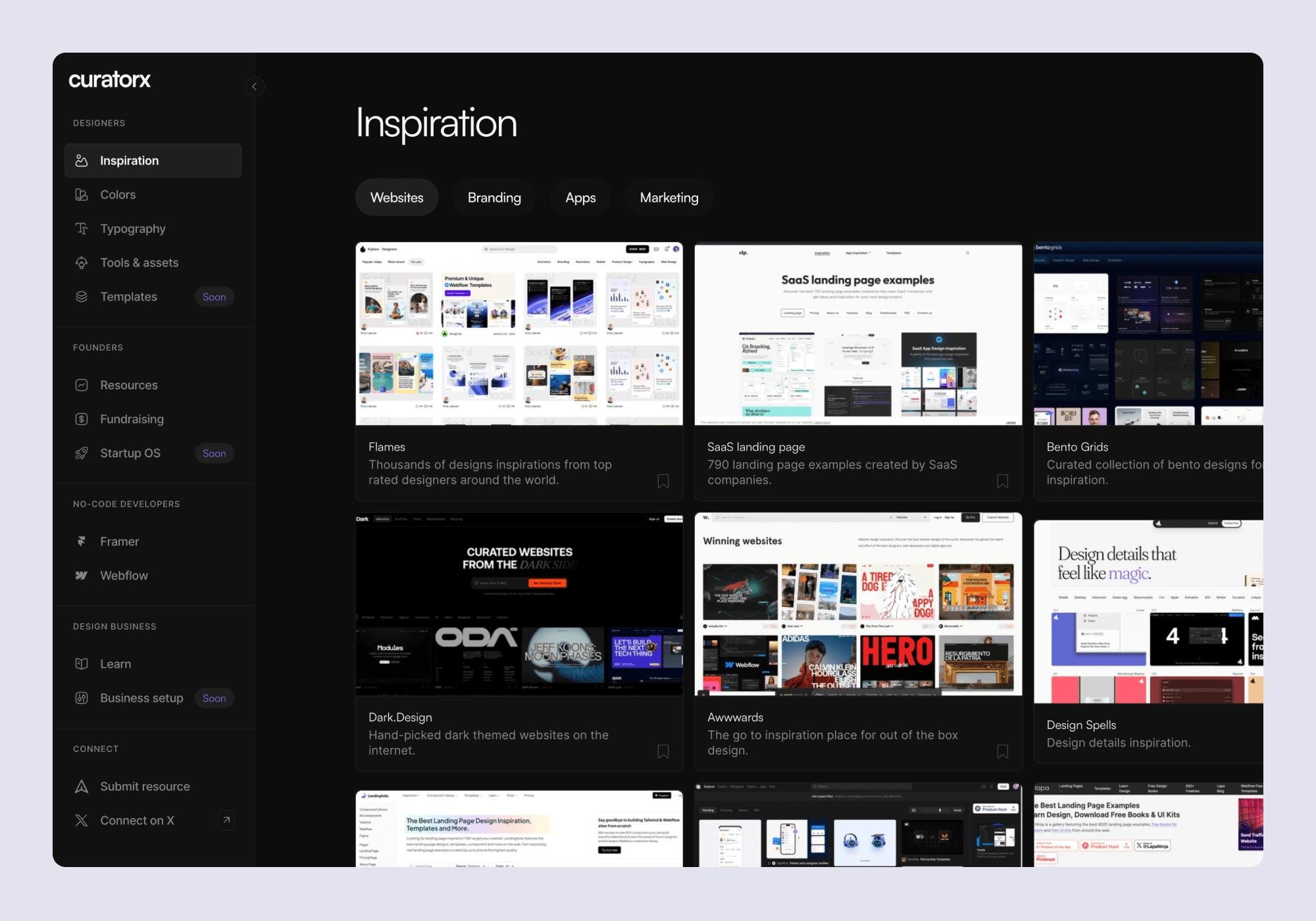Viewport: 1316px width, 921px height.
Task: Click the CONNECT section label
Action: point(96,749)
